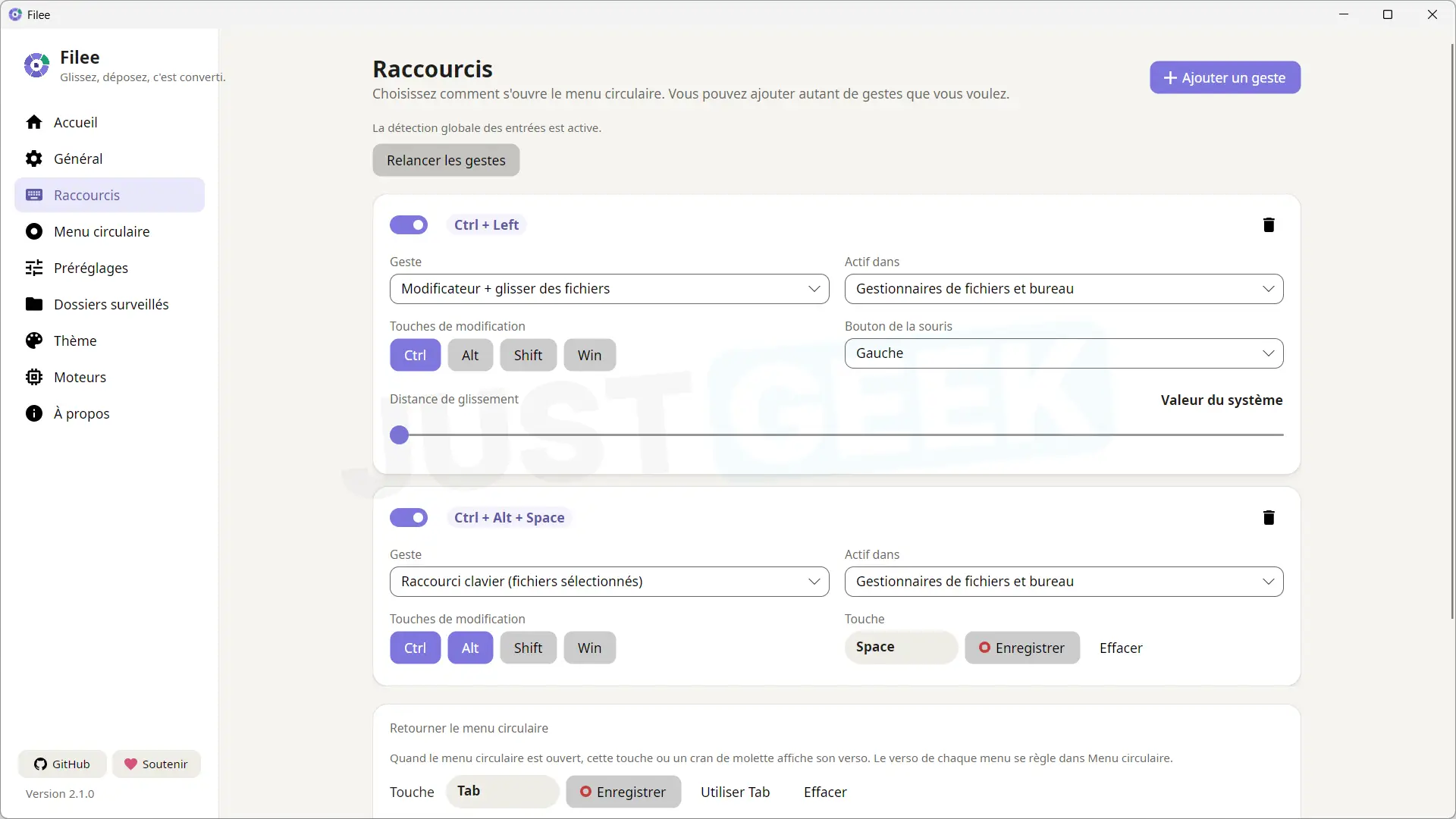Open the second card's Actif dans dropdown
Viewport: 1456px width, 819px height.
[x=1064, y=581]
